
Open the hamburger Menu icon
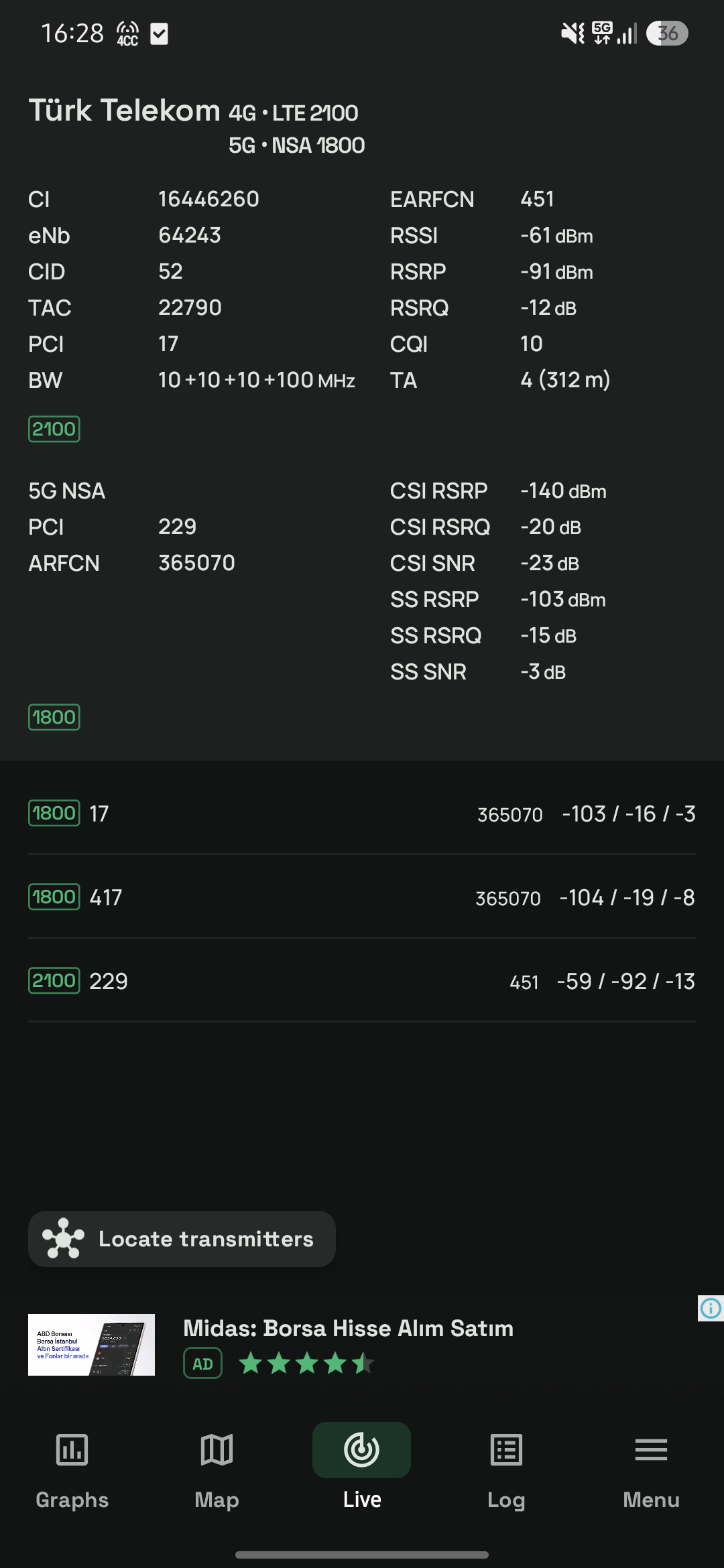(651, 1450)
